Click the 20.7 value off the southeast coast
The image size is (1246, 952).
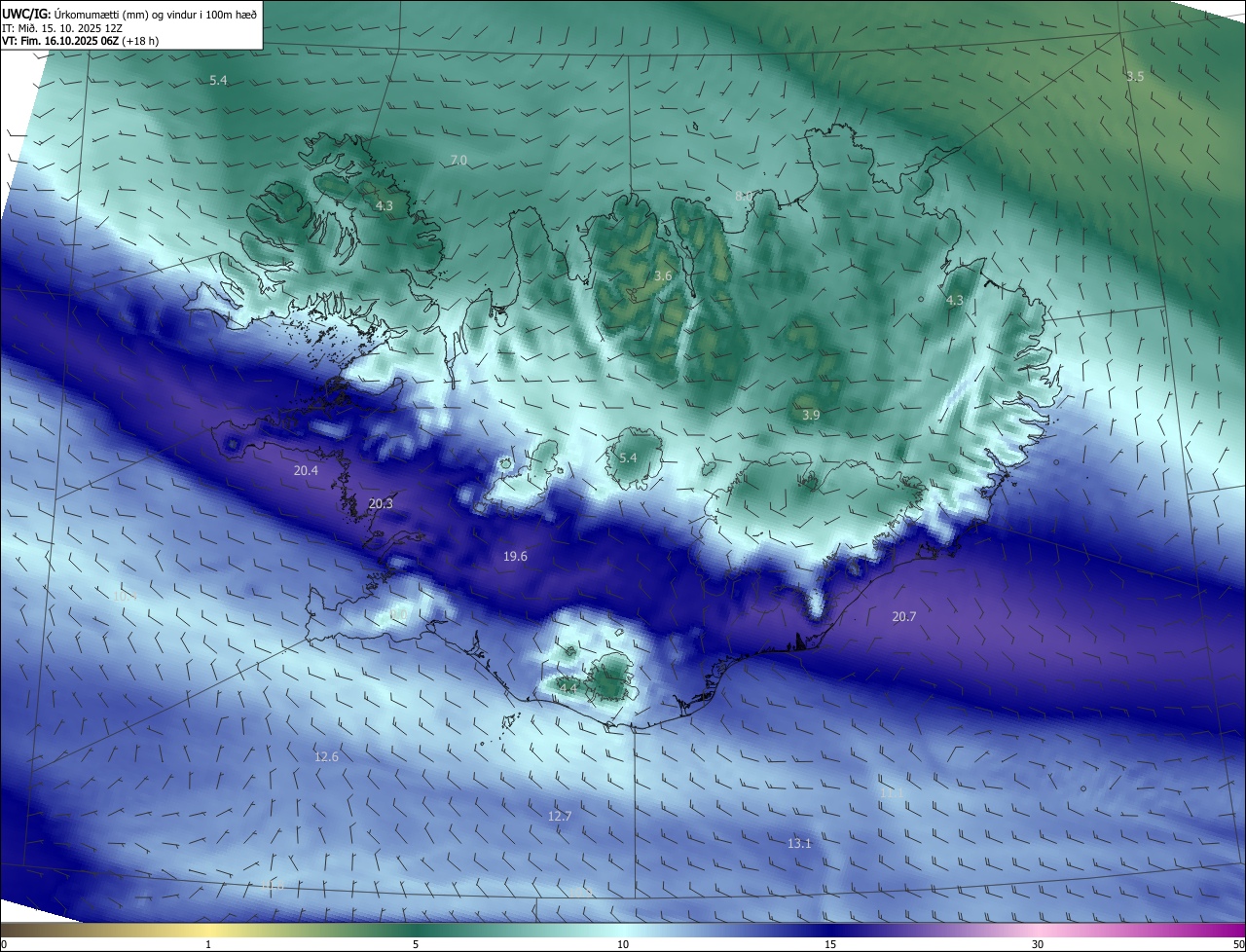pos(903,616)
